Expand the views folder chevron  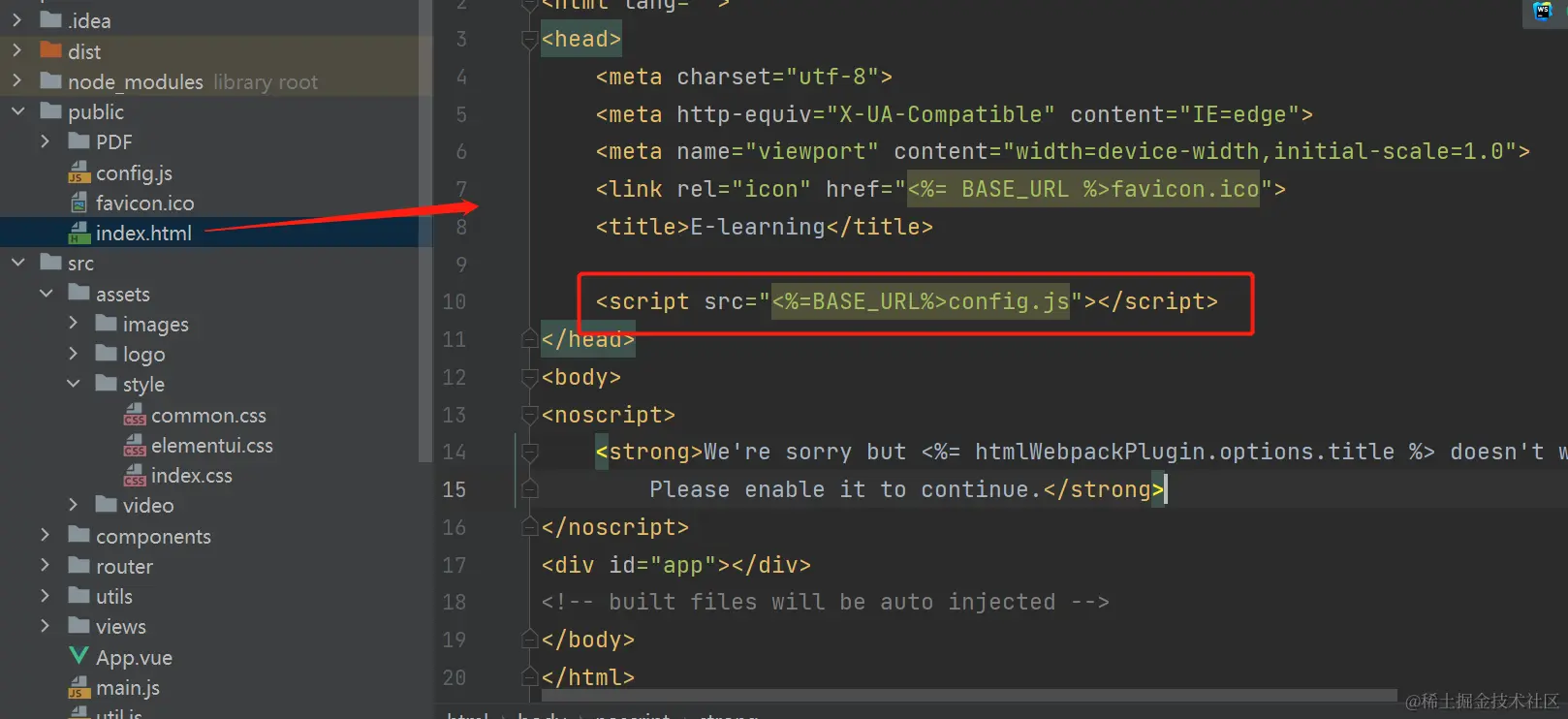[45, 626]
